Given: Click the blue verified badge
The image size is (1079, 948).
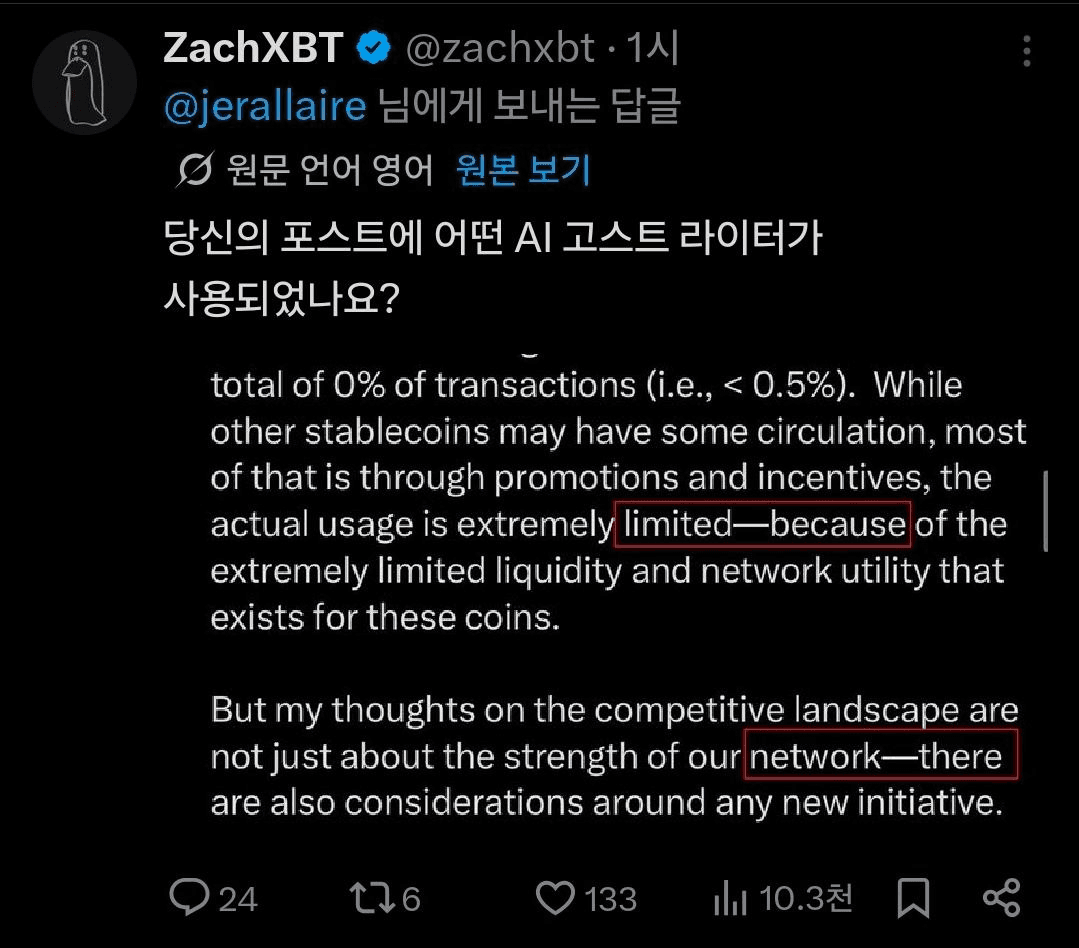Looking at the screenshot, I should click(x=374, y=47).
